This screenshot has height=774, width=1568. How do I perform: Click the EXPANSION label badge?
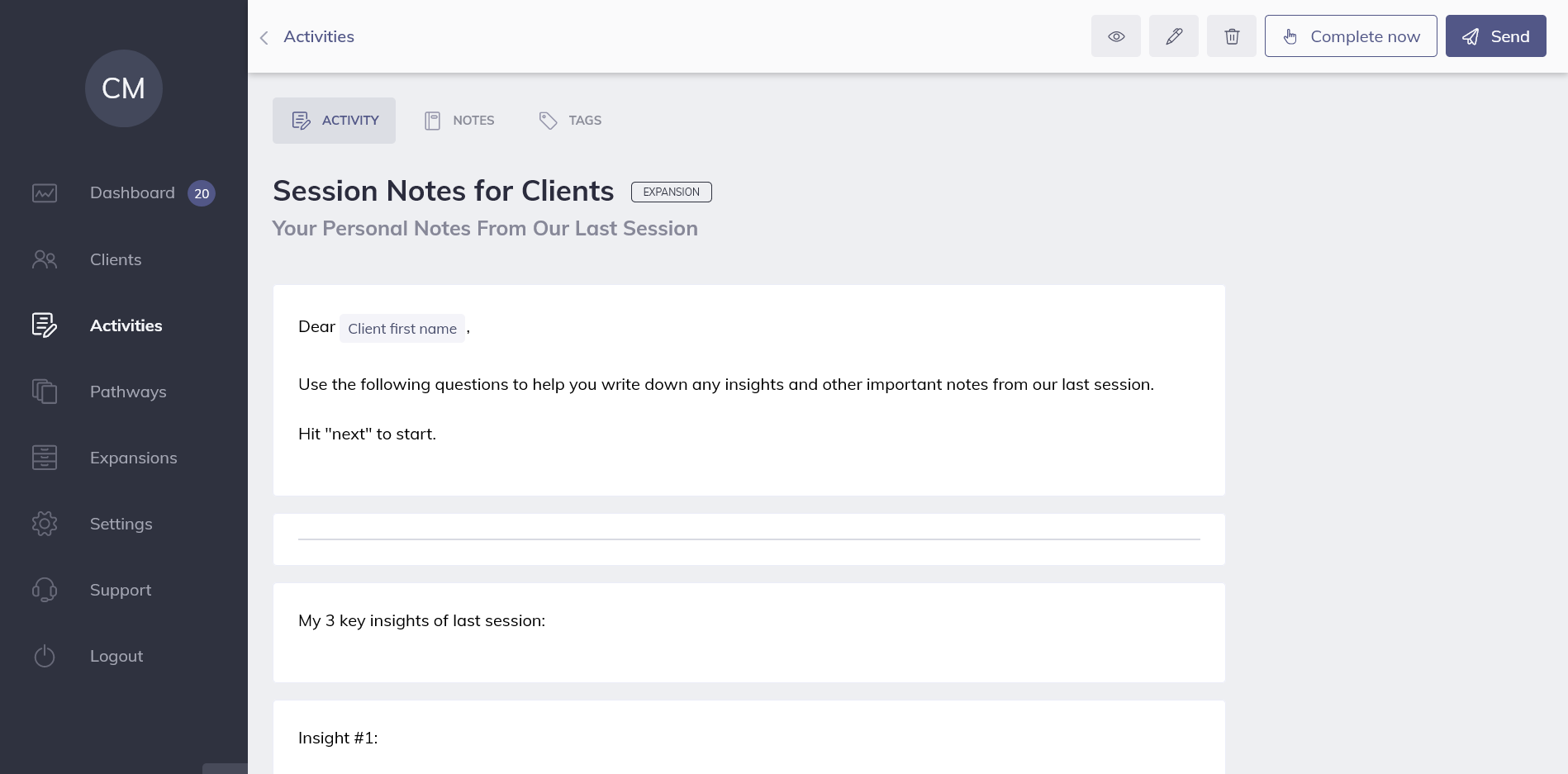click(671, 192)
